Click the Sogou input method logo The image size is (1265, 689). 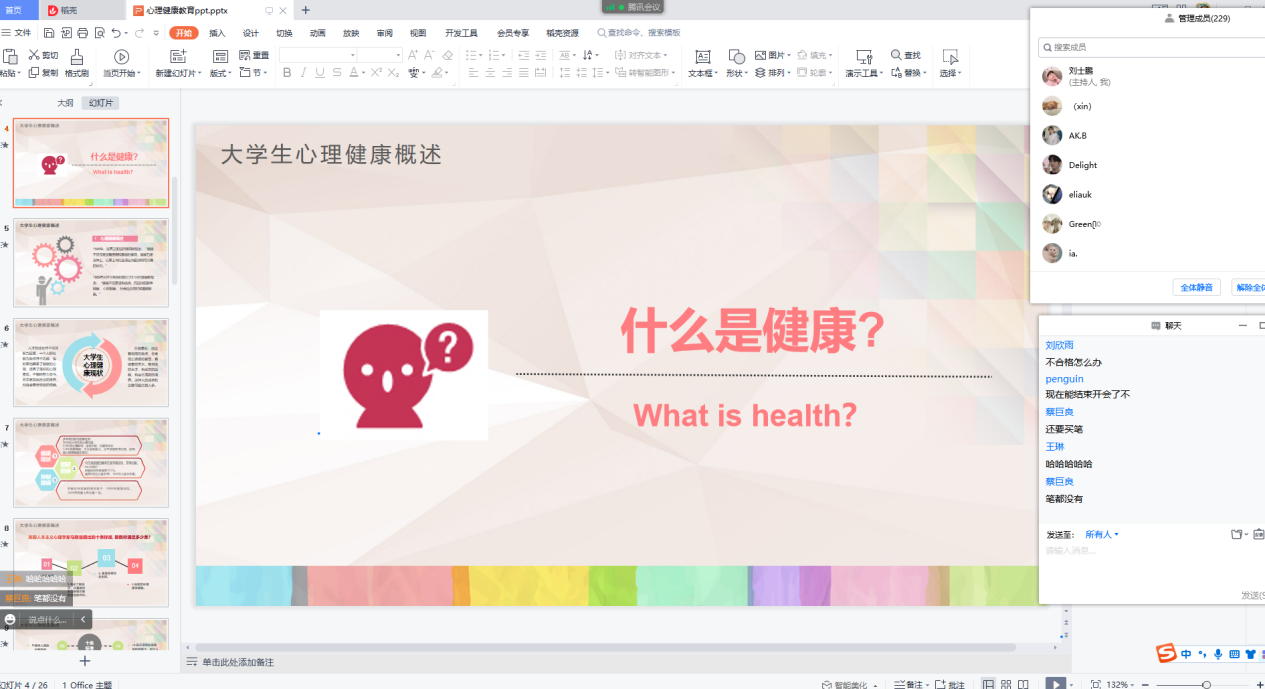(x=1166, y=654)
